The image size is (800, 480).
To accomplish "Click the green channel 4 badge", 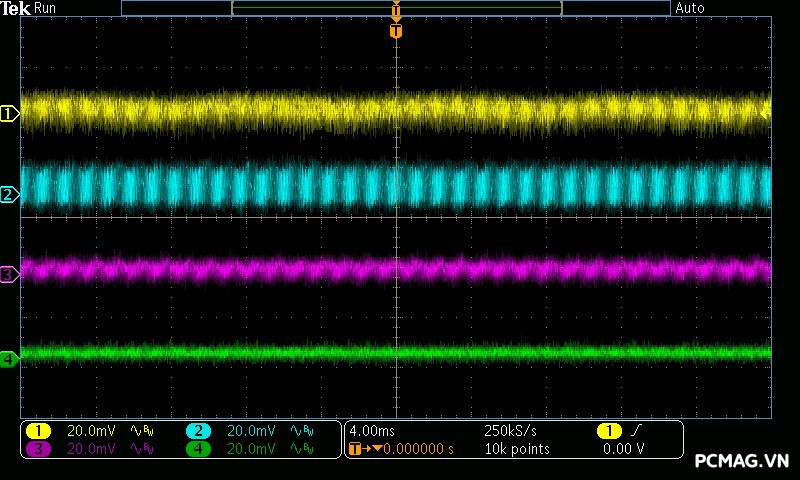I will click(x=199, y=449).
